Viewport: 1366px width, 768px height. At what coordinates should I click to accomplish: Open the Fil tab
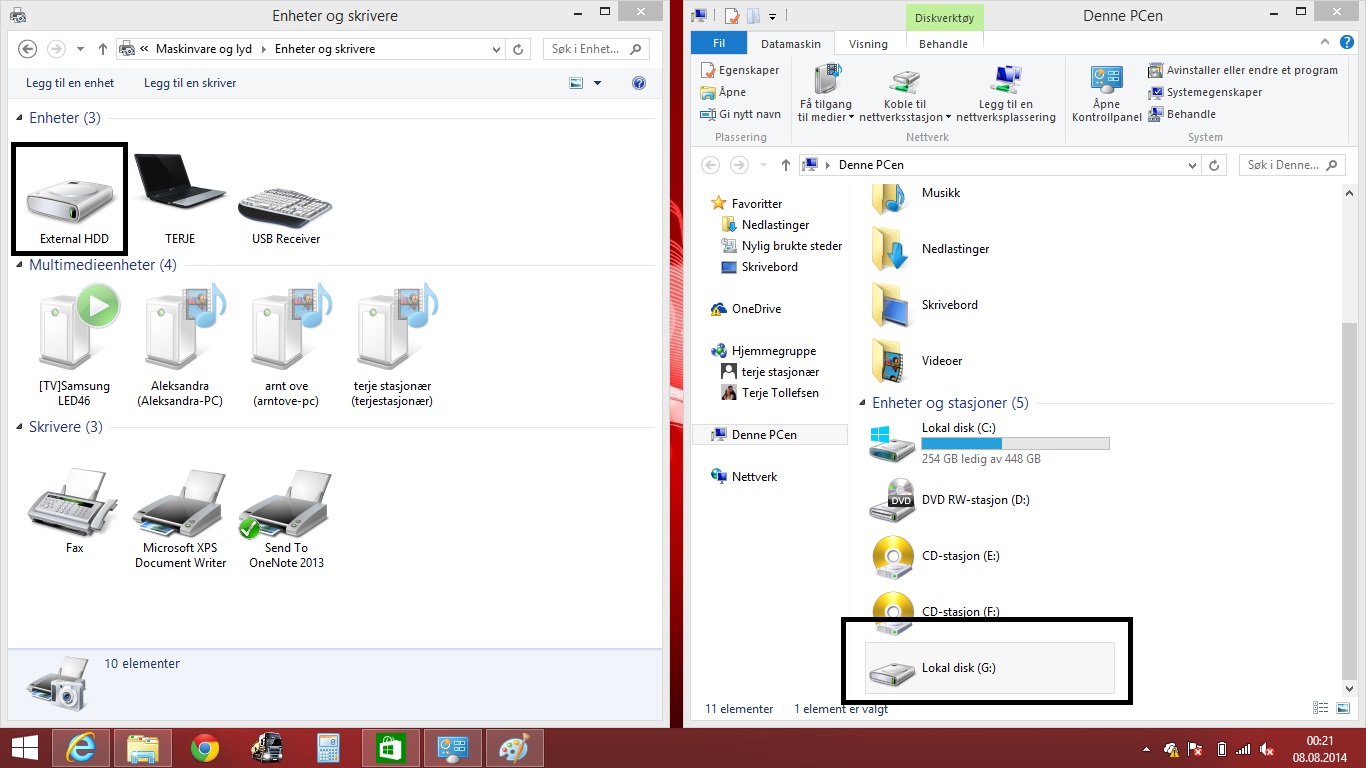tap(719, 44)
